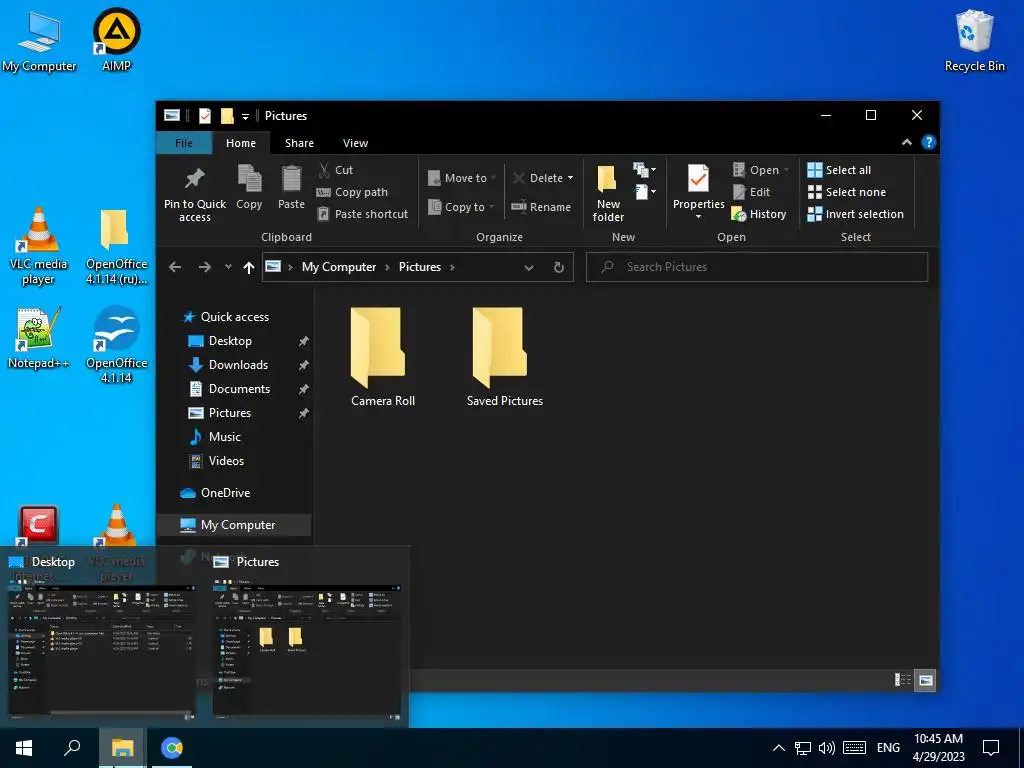Click Pictures in address path
The image size is (1024, 768).
coord(420,267)
